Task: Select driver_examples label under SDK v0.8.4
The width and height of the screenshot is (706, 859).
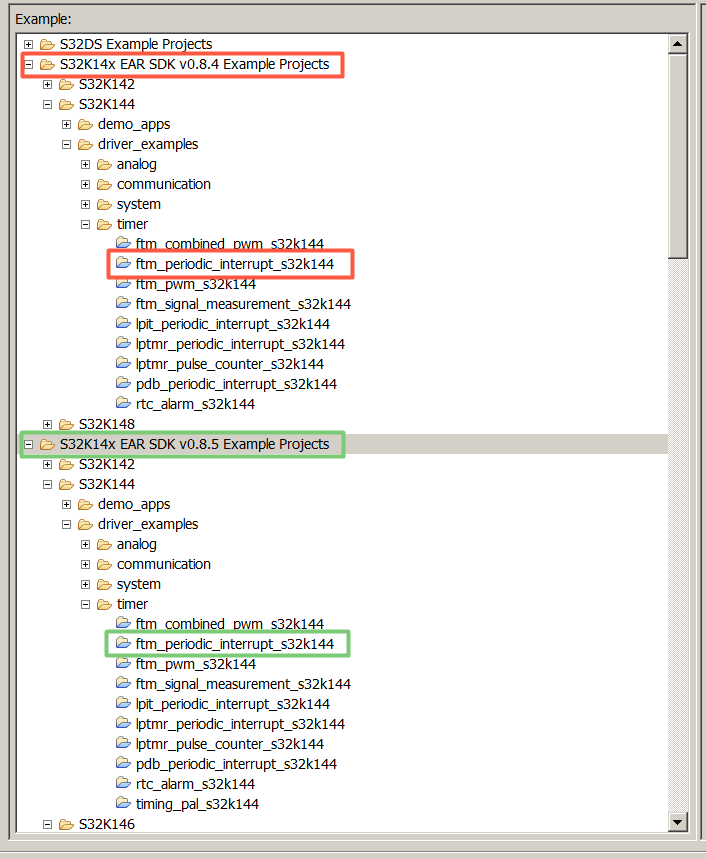Action: 148,144
